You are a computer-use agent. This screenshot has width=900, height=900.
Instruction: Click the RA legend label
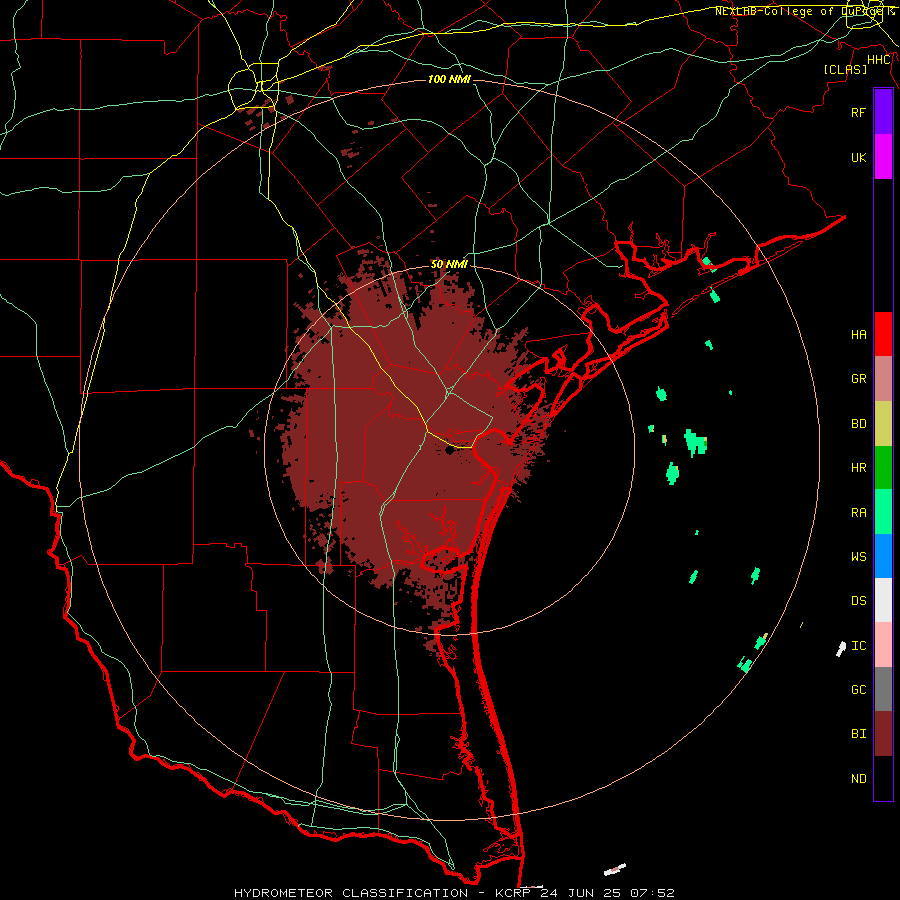click(858, 512)
